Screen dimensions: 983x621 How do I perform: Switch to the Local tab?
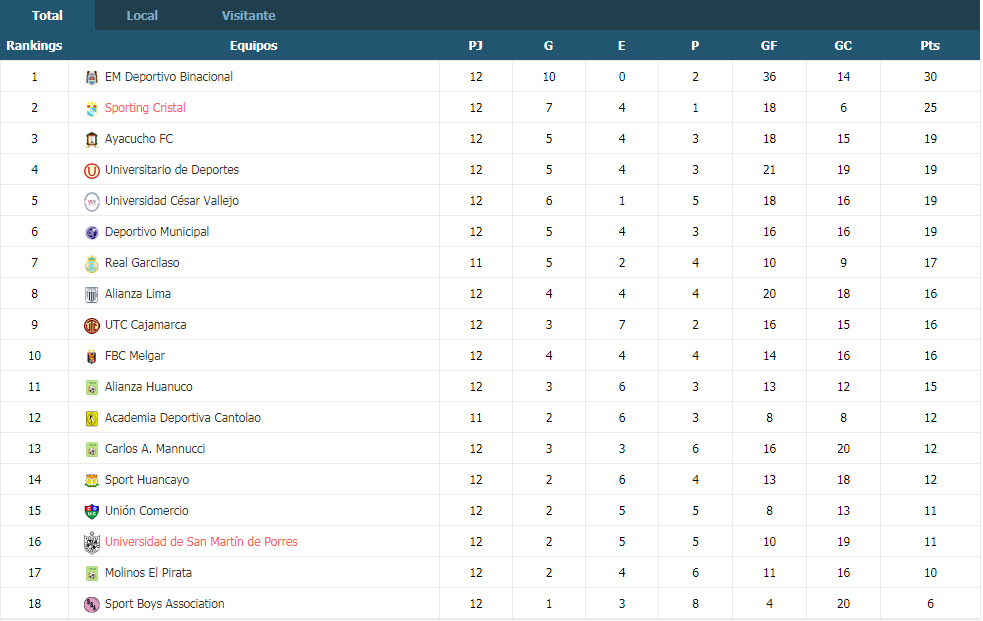coord(142,16)
